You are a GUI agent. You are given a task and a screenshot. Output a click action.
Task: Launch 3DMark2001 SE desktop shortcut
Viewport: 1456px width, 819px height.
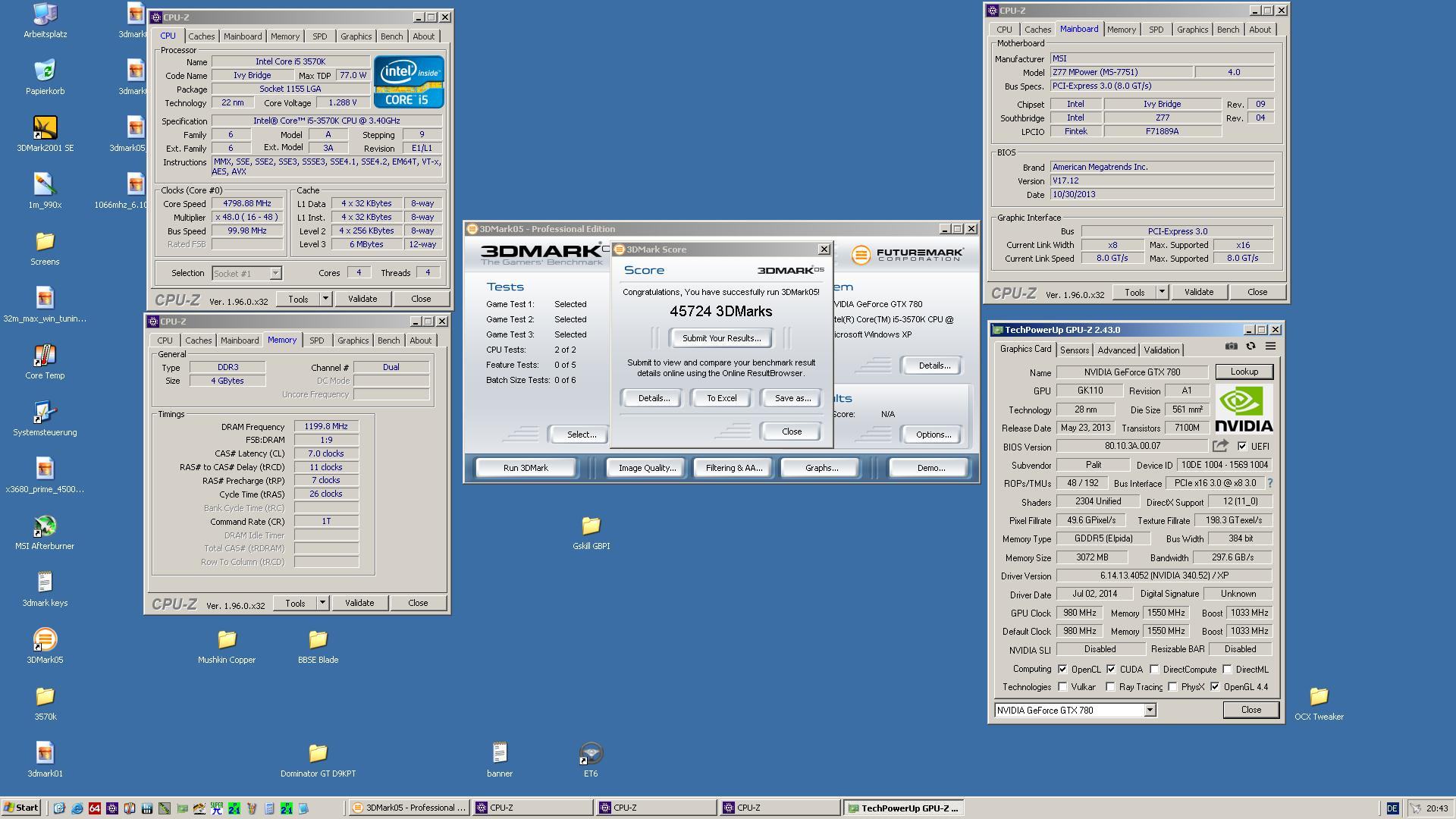[45, 133]
